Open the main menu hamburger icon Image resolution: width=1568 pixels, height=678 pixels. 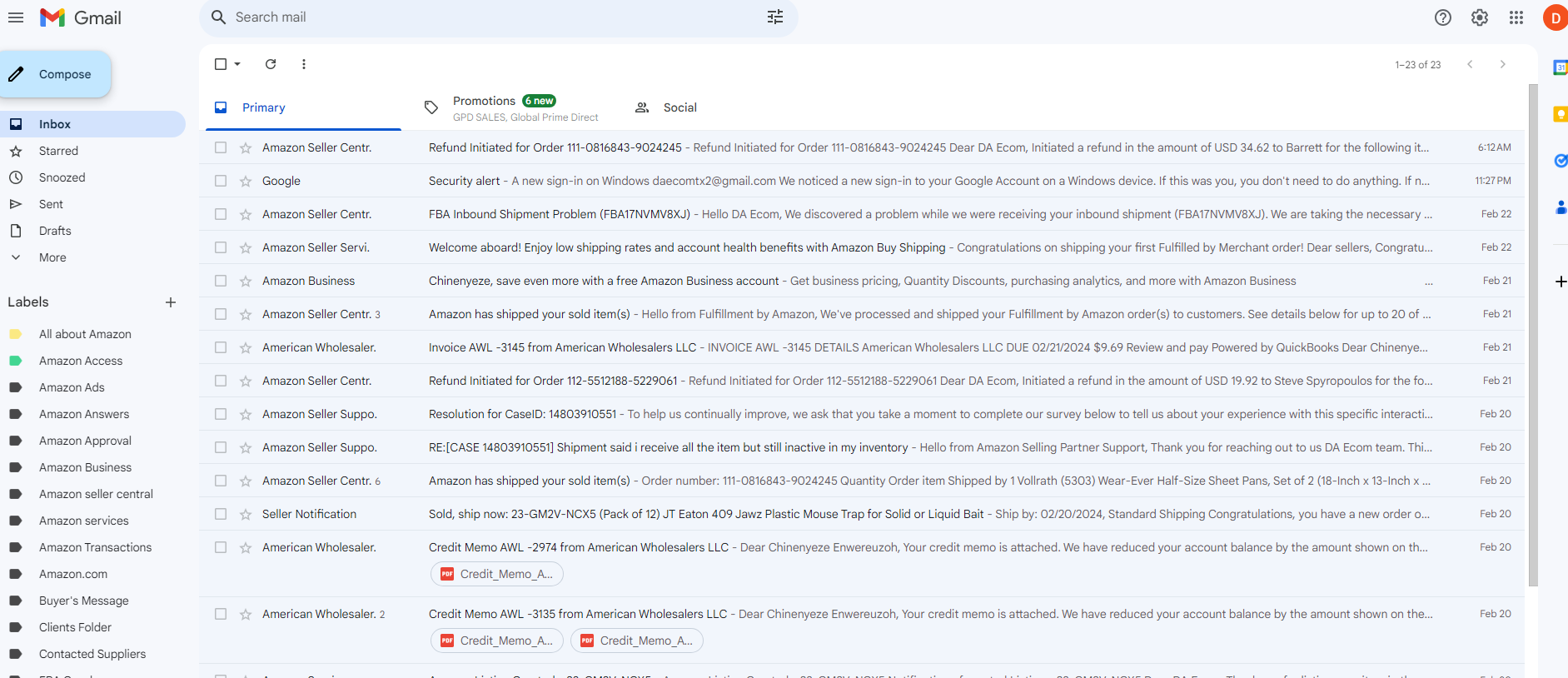coord(16,17)
